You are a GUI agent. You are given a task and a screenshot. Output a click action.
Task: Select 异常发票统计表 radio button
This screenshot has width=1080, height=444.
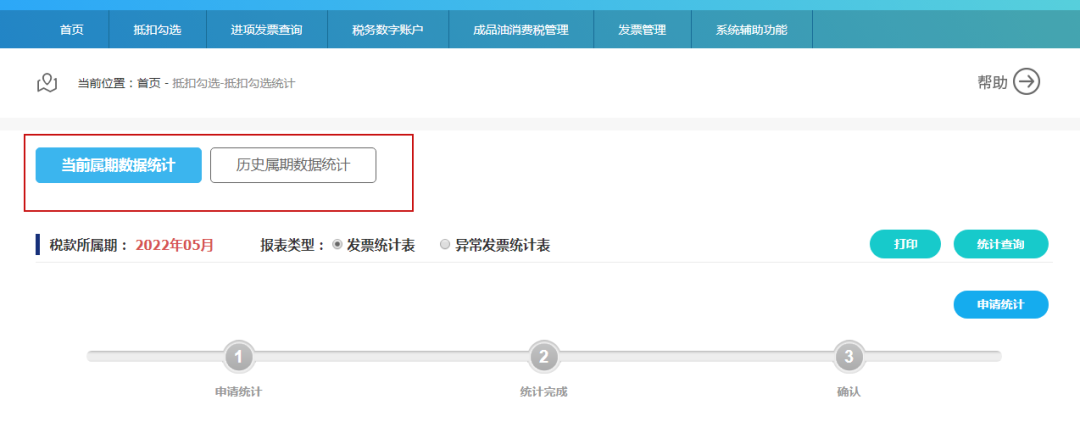pyautogui.click(x=445, y=245)
